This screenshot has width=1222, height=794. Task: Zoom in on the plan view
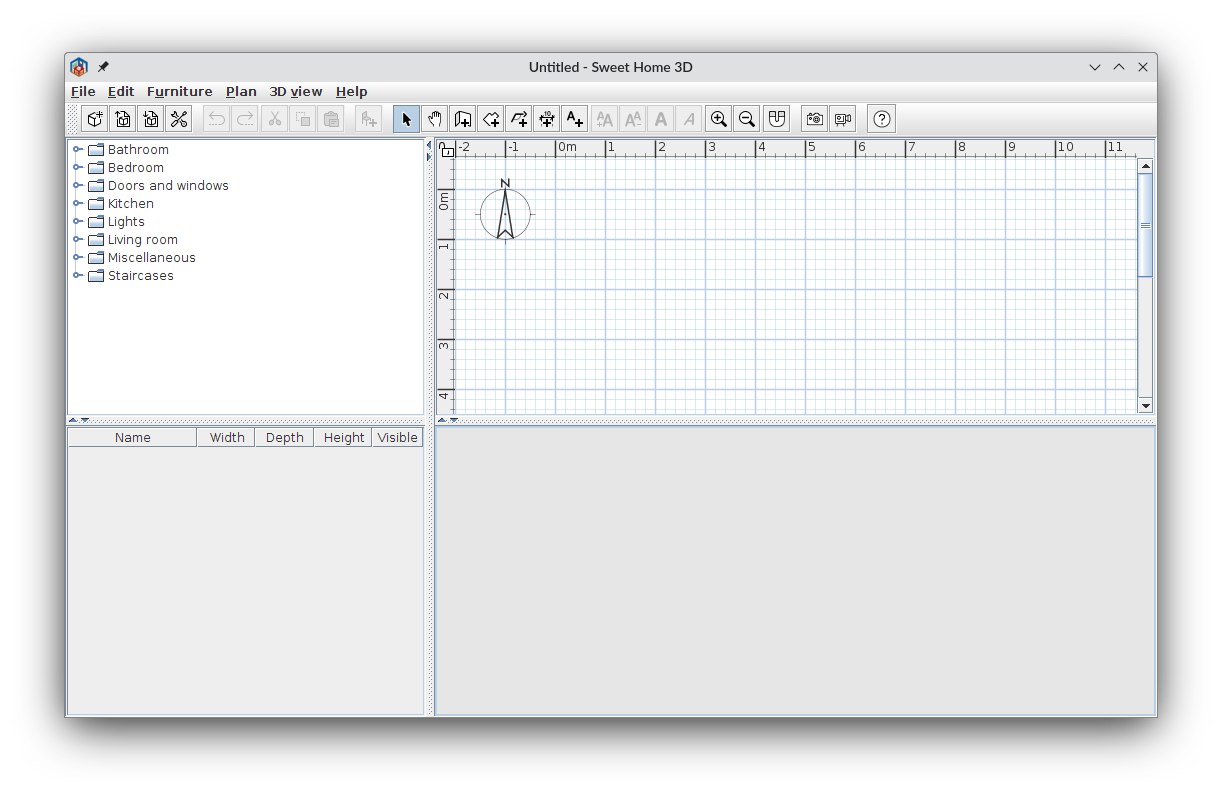pos(718,118)
